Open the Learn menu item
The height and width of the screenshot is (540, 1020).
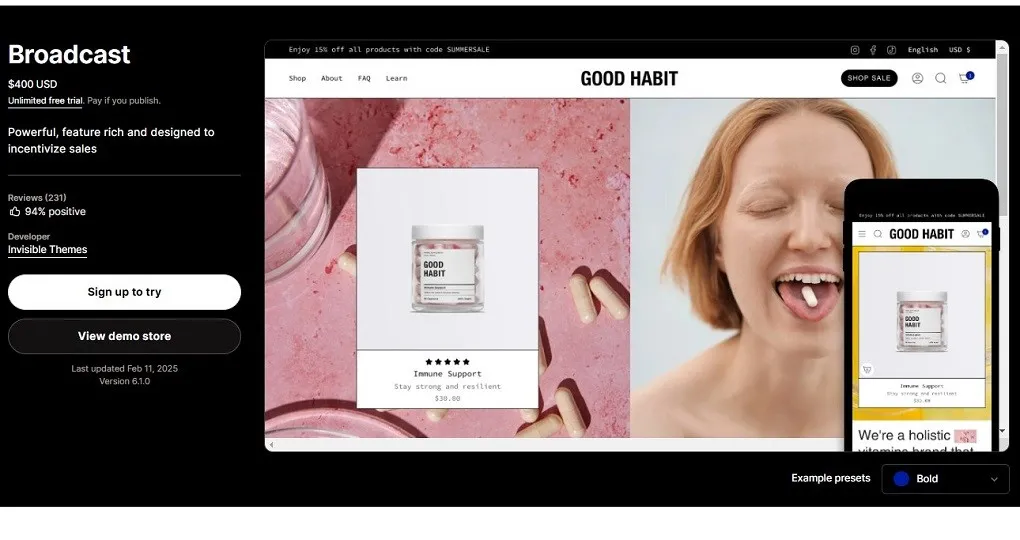coord(396,78)
